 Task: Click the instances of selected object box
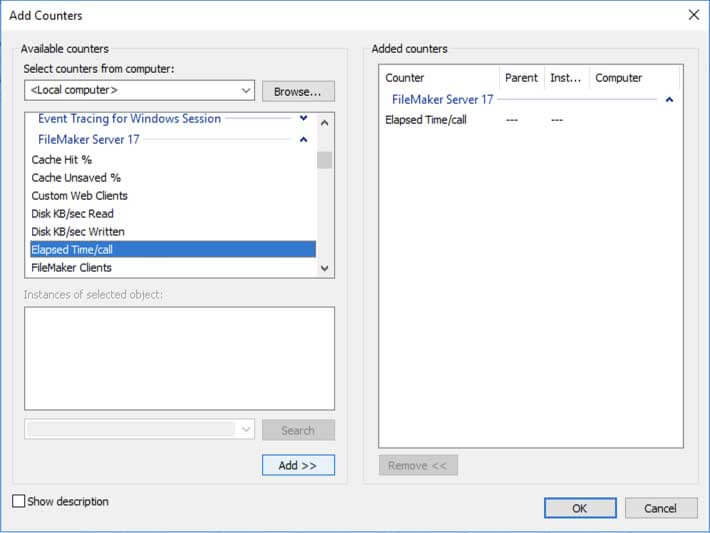click(179, 359)
